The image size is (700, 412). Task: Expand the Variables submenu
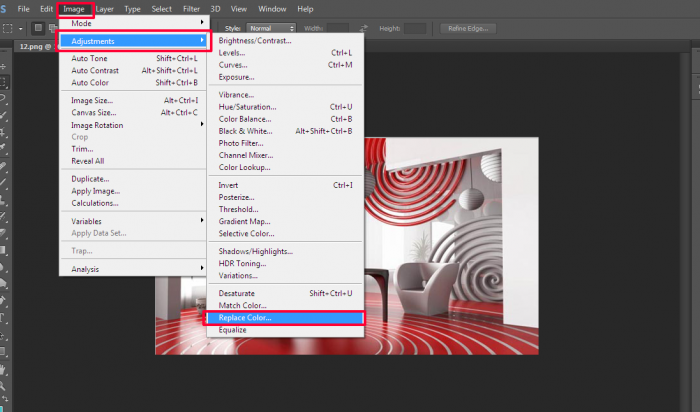[133, 221]
